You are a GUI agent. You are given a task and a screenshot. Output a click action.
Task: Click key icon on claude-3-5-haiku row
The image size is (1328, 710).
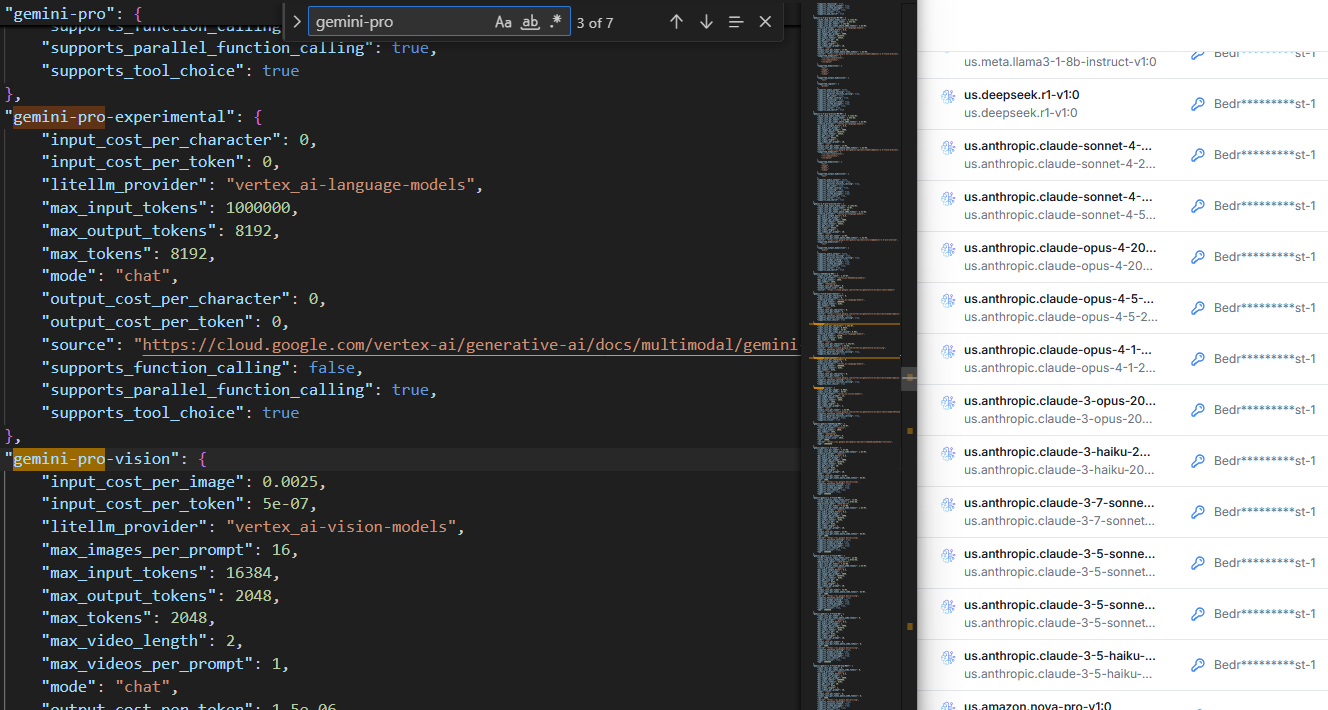[x=1198, y=665]
